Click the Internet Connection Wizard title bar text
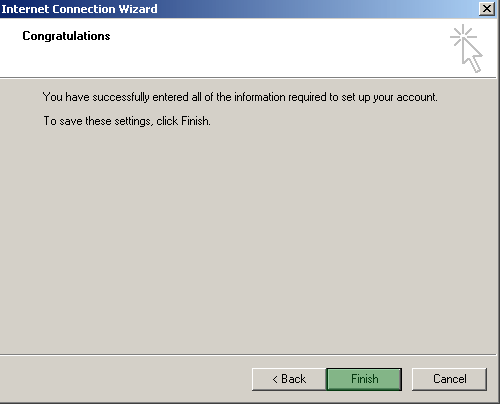Image resolution: width=500 pixels, height=404 pixels. (79, 9)
